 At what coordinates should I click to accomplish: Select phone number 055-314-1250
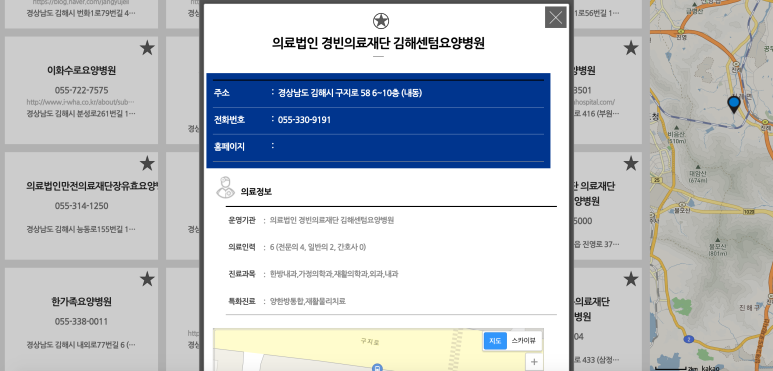(x=81, y=206)
